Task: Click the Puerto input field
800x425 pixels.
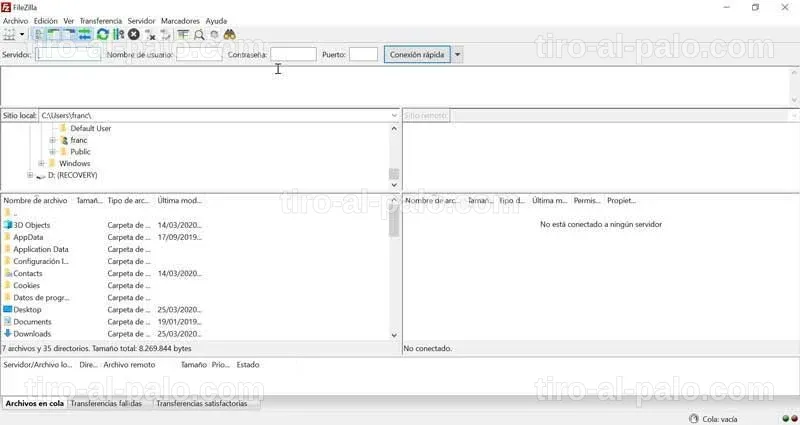Action: coord(363,55)
